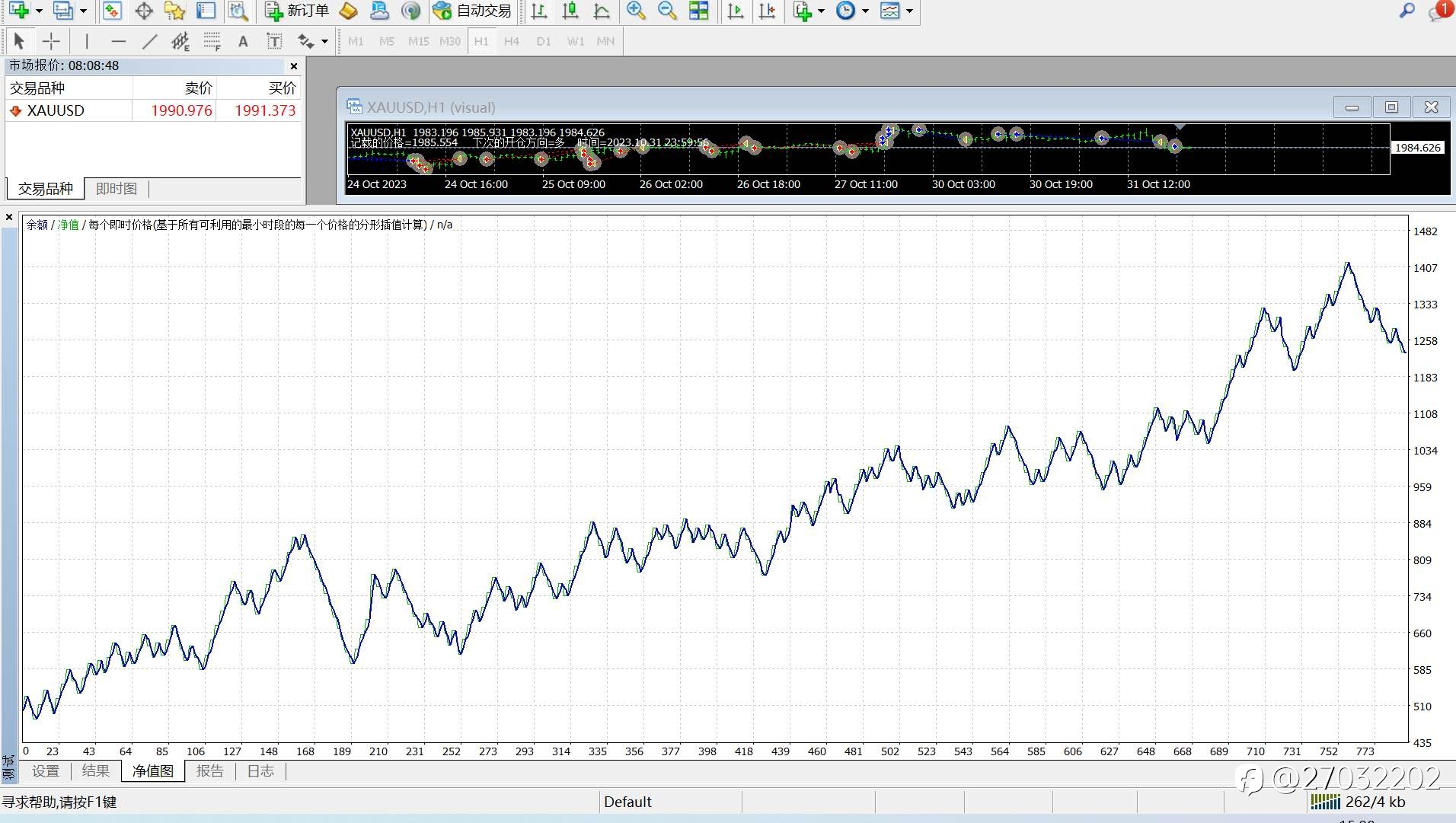Toggle the 自动交易 auto trading button
Image resolution: width=1456 pixels, height=823 pixels.
click(x=472, y=11)
